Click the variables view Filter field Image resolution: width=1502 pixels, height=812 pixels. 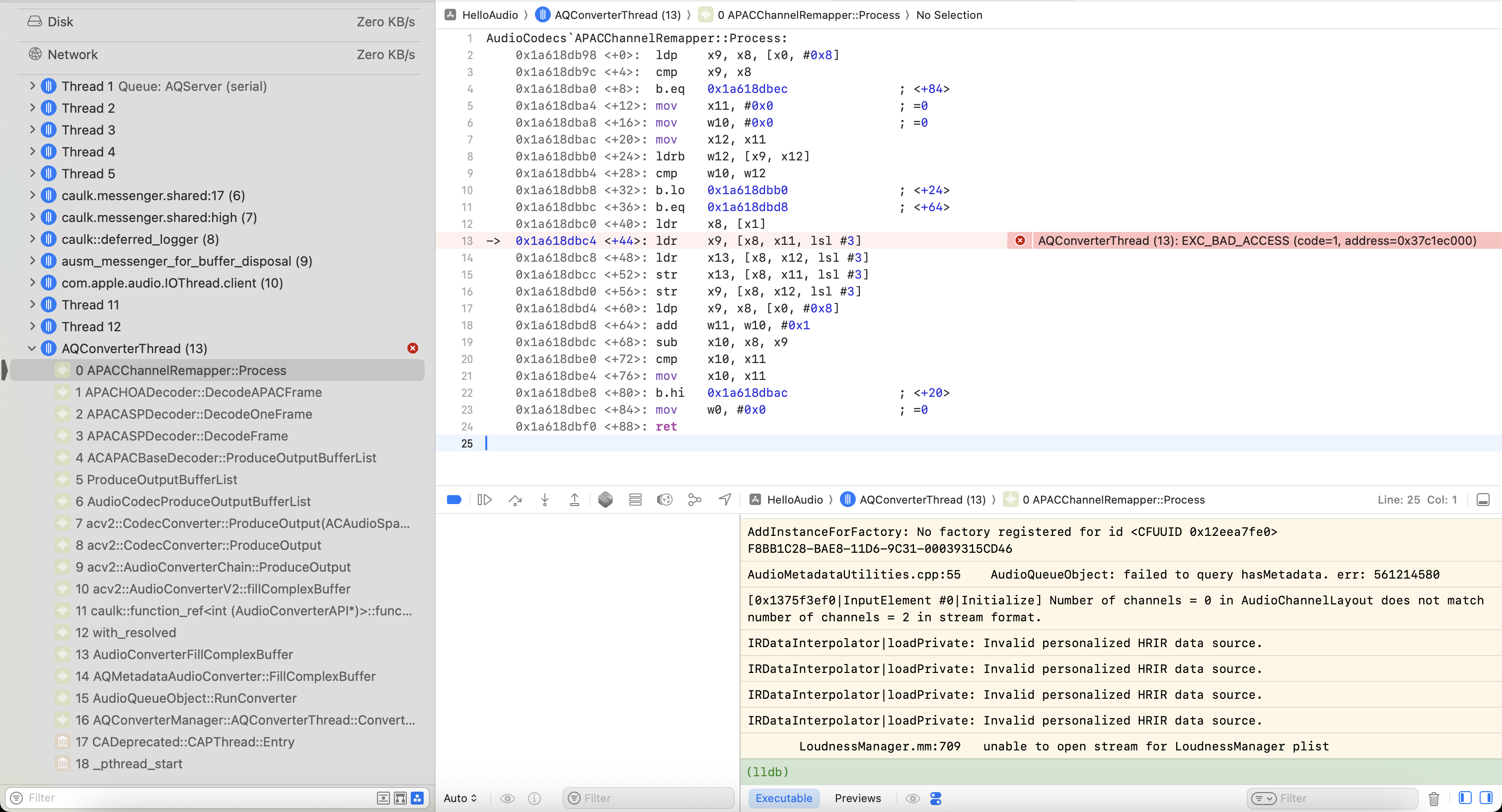(648, 798)
